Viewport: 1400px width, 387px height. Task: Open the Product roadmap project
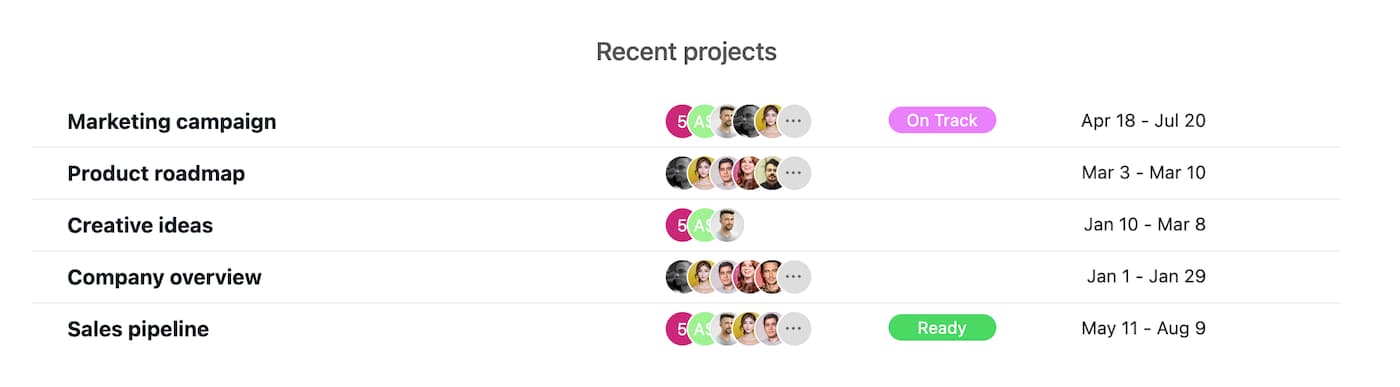click(x=156, y=174)
